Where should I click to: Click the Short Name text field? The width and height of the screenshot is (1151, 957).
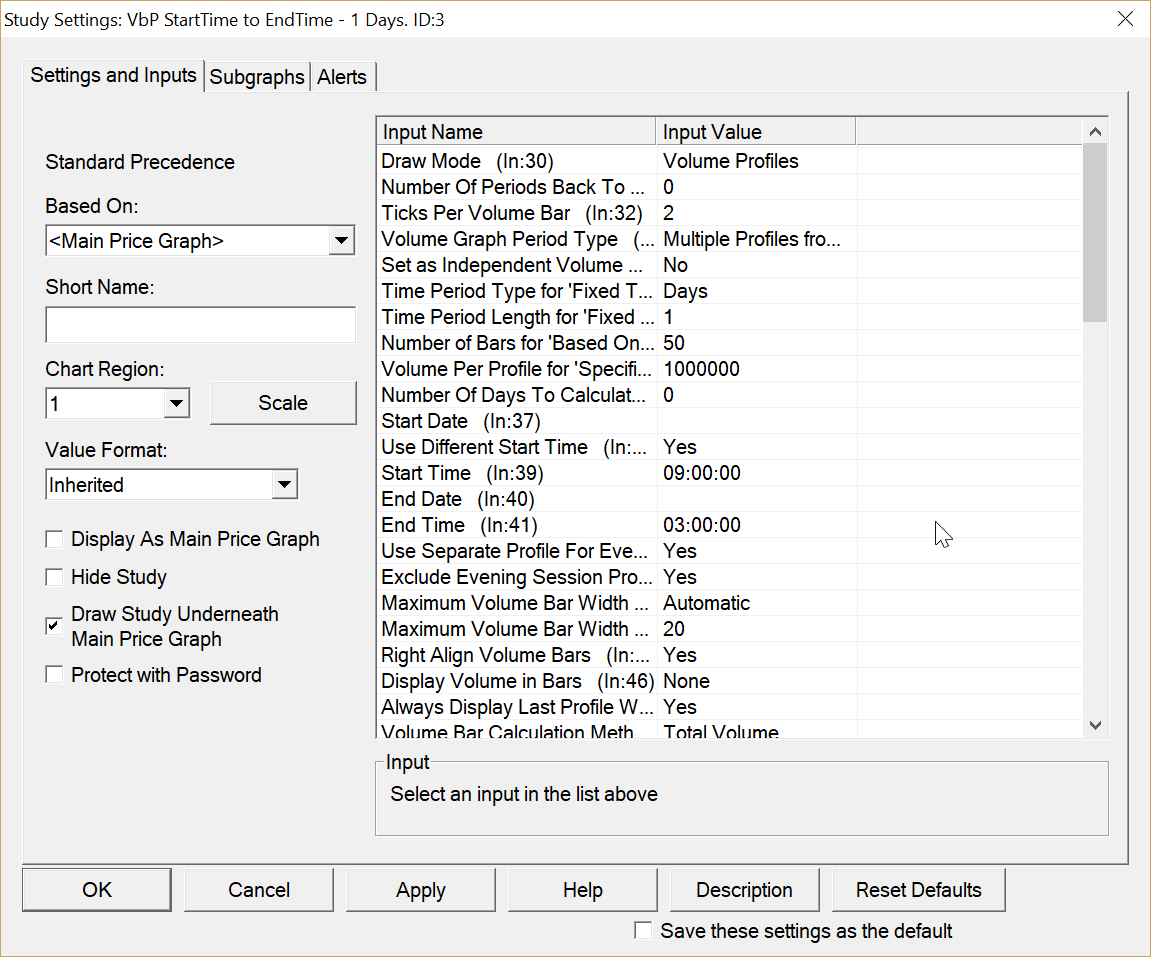(x=200, y=325)
